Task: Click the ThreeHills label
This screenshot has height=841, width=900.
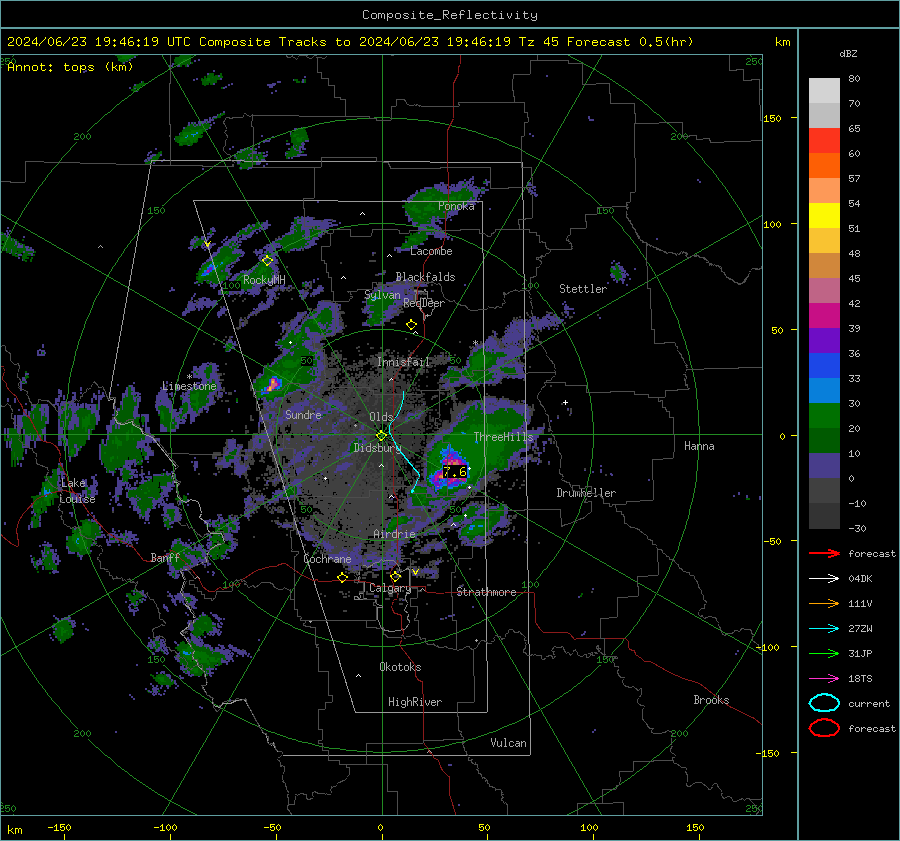Action: pos(503,437)
